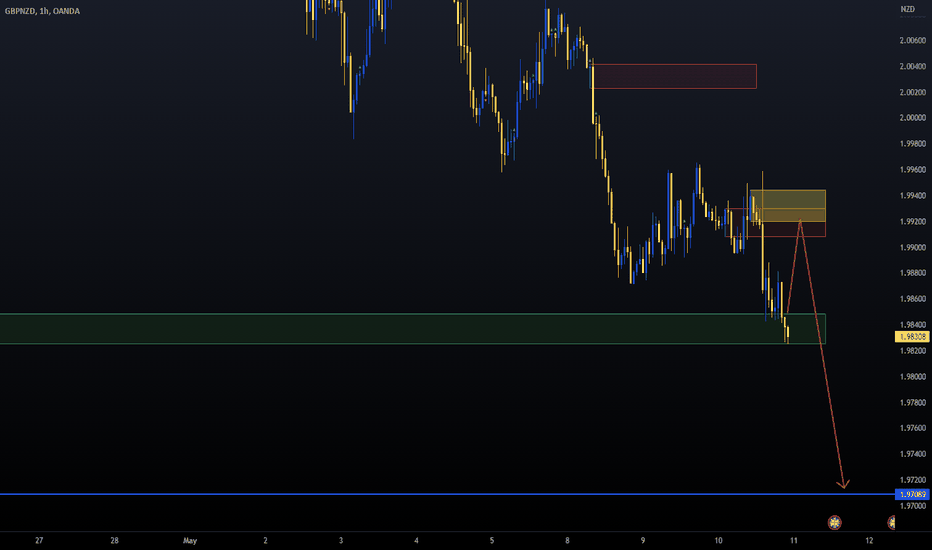The image size is (932, 550).
Task: Click the 1.98800 price axis label
Action: point(912,273)
